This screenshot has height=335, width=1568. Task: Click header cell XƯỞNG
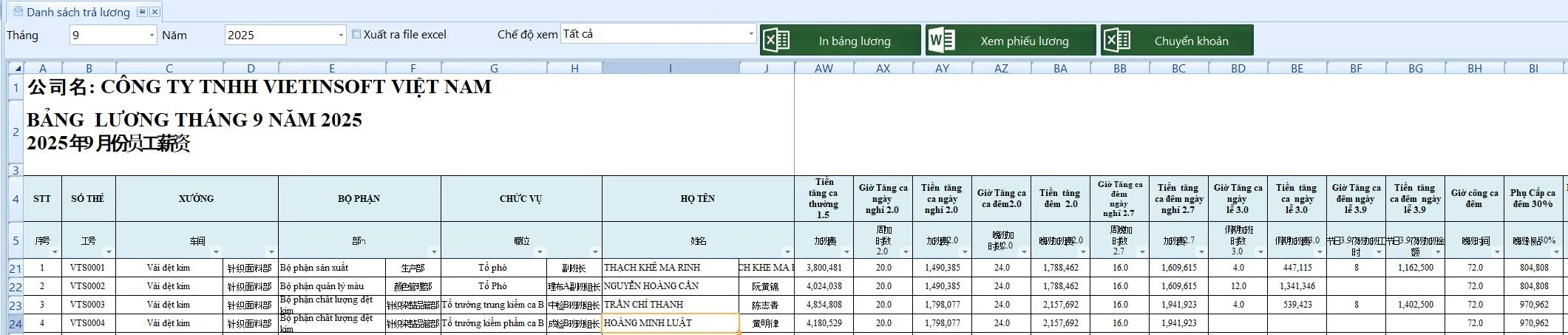click(197, 199)
